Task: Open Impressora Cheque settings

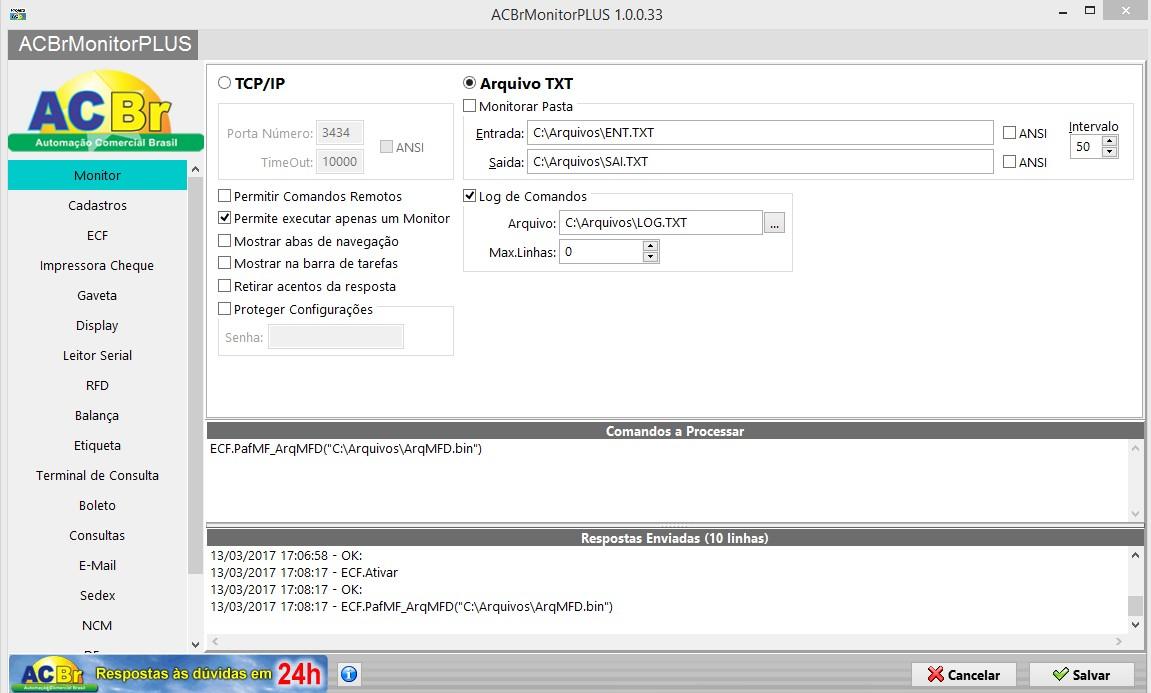Action: [97, 266]
